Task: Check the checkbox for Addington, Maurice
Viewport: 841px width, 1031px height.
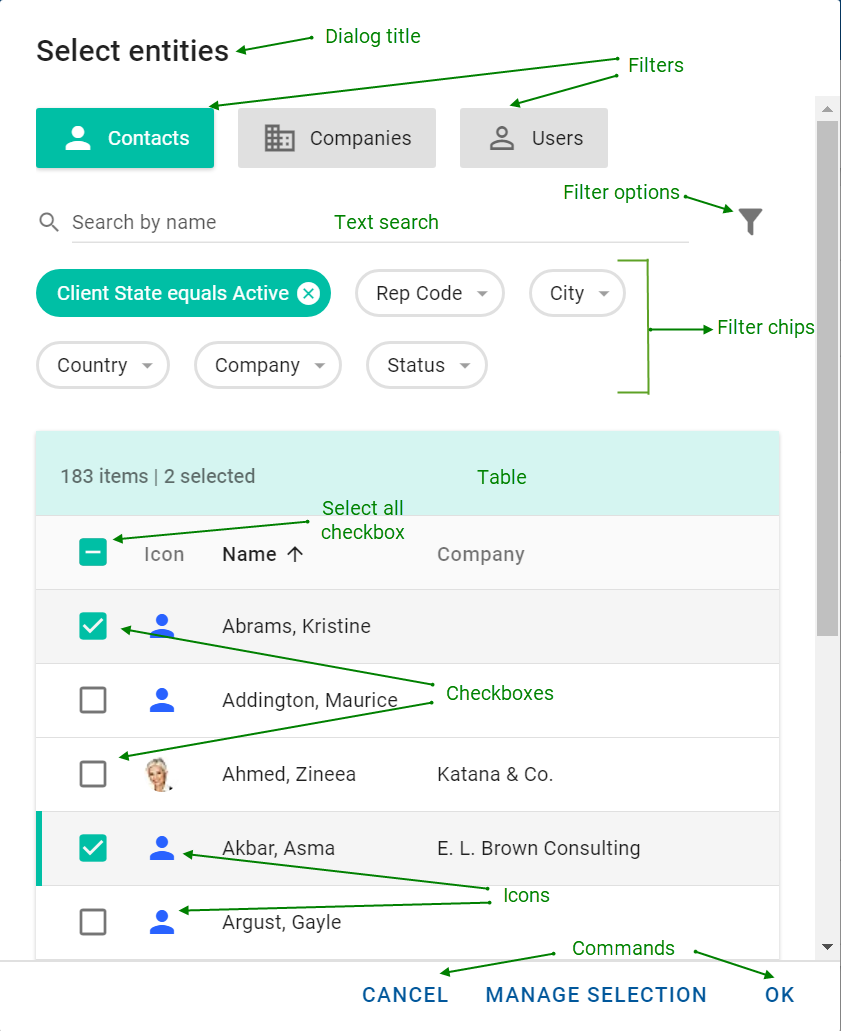Action: pos(93,700)
